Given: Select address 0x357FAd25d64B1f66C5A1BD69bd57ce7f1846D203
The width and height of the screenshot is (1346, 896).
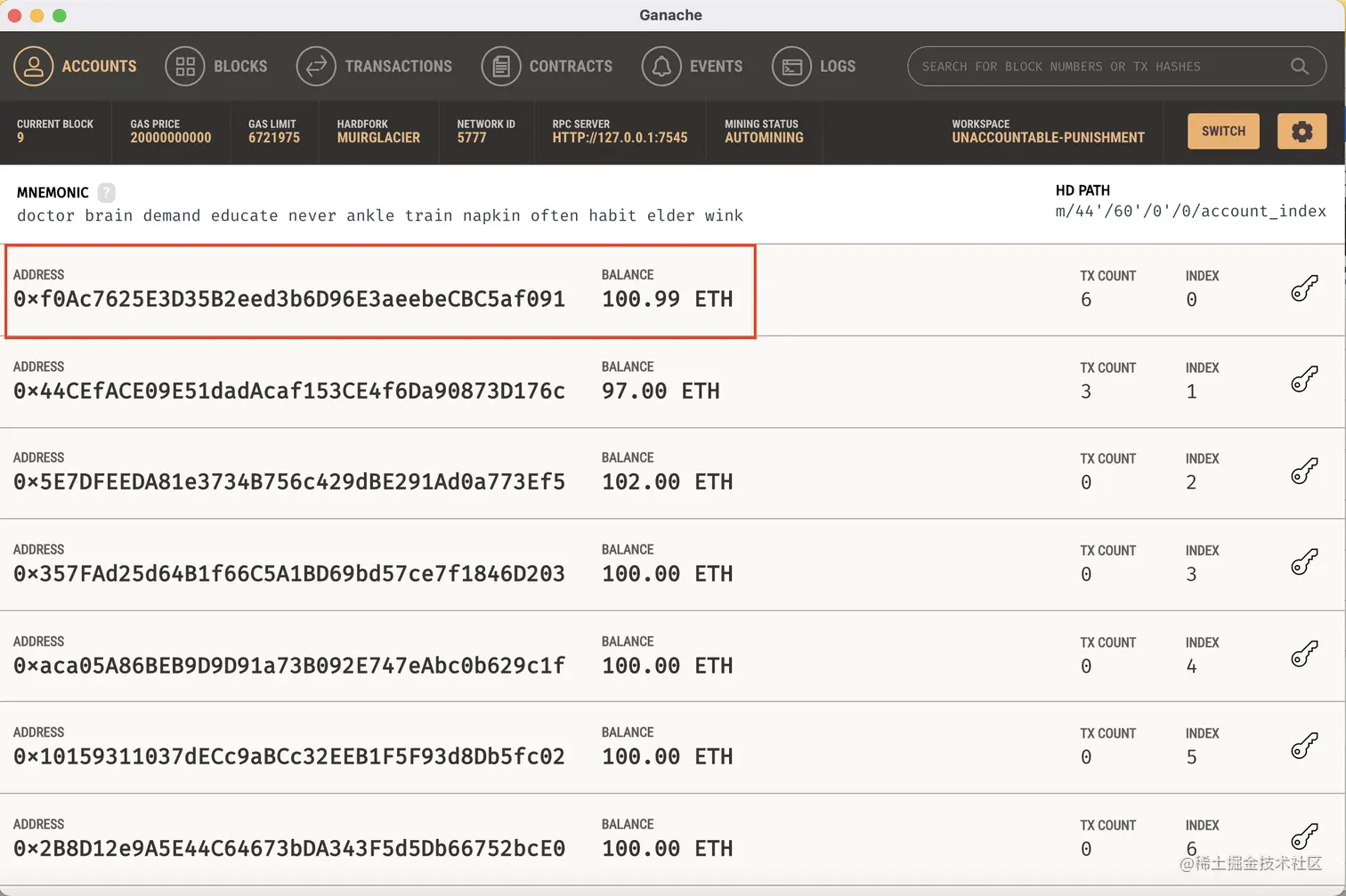Looking at the screenshot, I should [x=289, y=574].
